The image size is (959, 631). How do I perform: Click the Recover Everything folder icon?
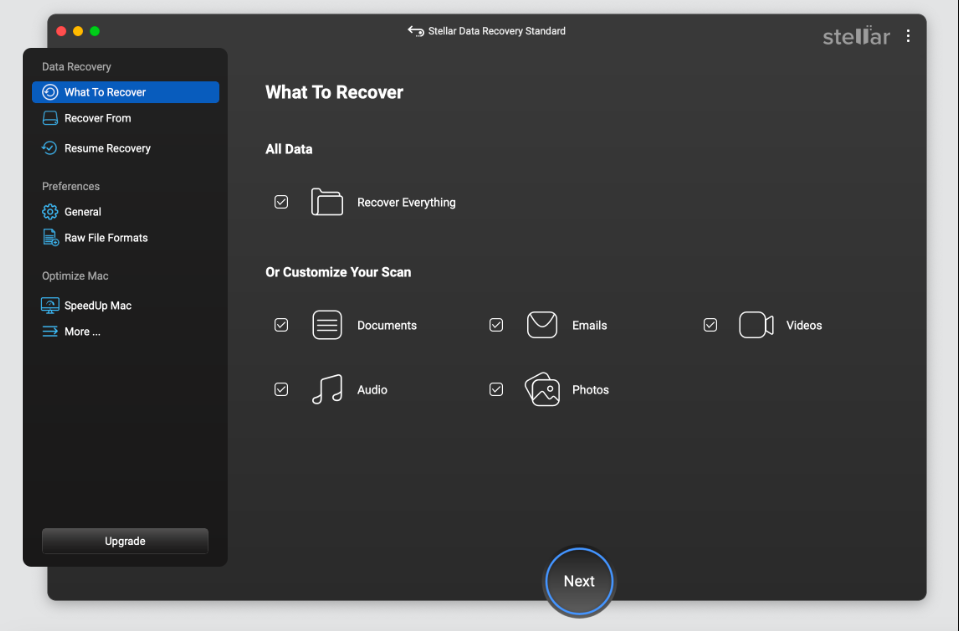327,202
